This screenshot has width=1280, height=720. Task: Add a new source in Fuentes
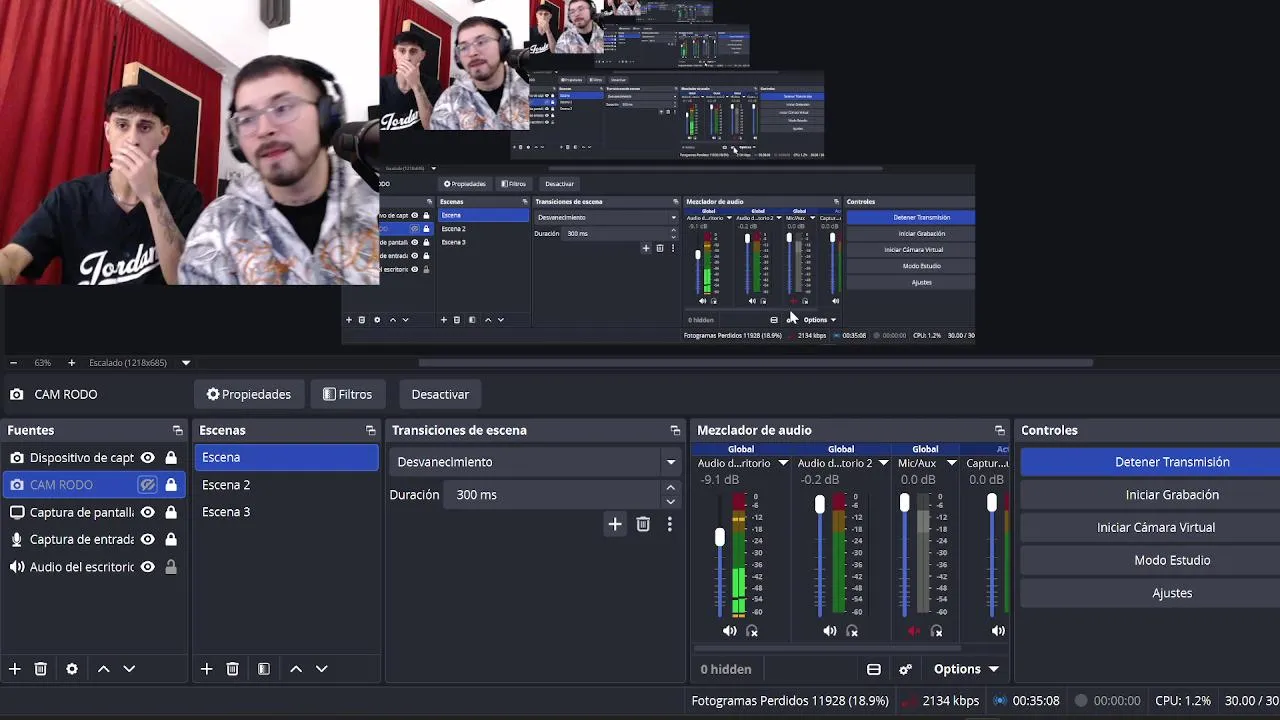[x=15, y=669]
